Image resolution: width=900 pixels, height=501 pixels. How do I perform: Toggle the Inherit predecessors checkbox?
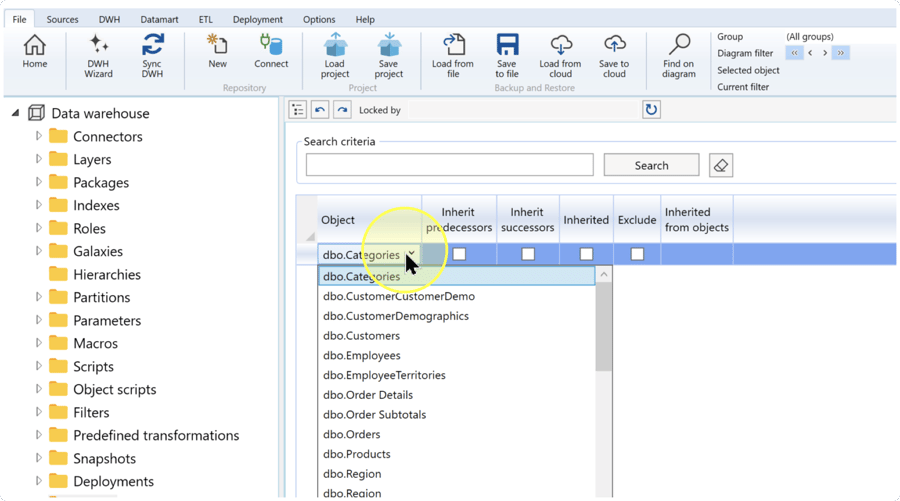pos(459,254)
